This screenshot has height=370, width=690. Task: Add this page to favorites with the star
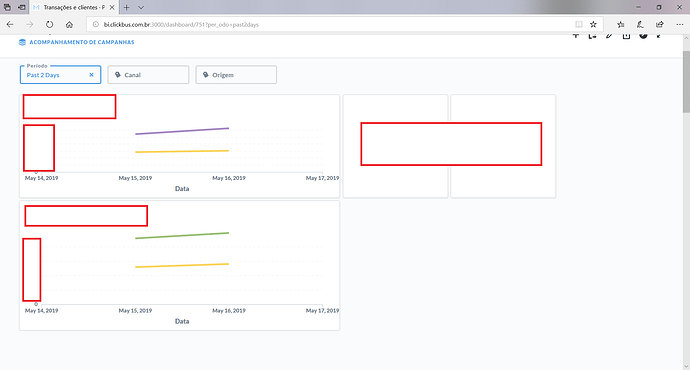point(593,25)
